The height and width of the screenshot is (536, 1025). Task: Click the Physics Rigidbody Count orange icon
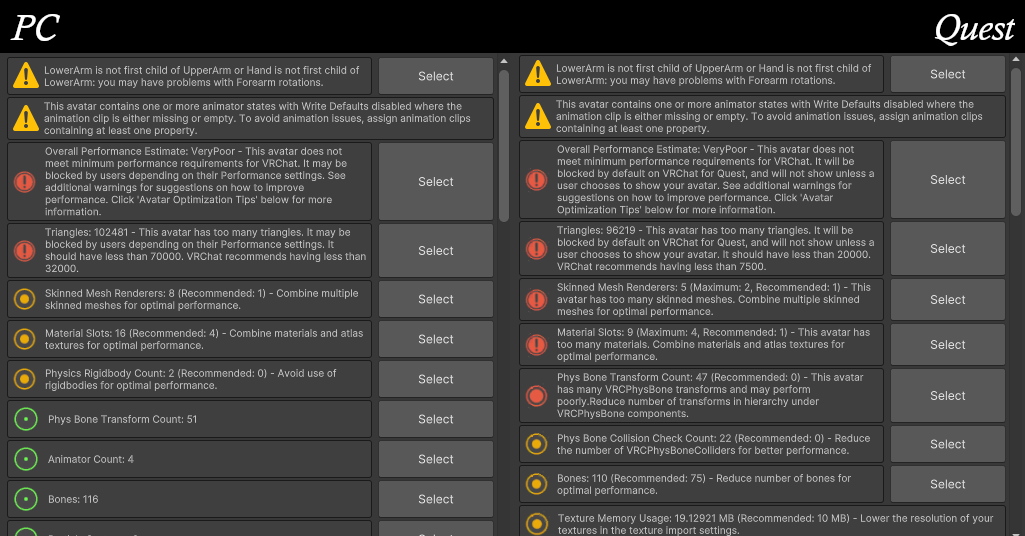[25, 379]
